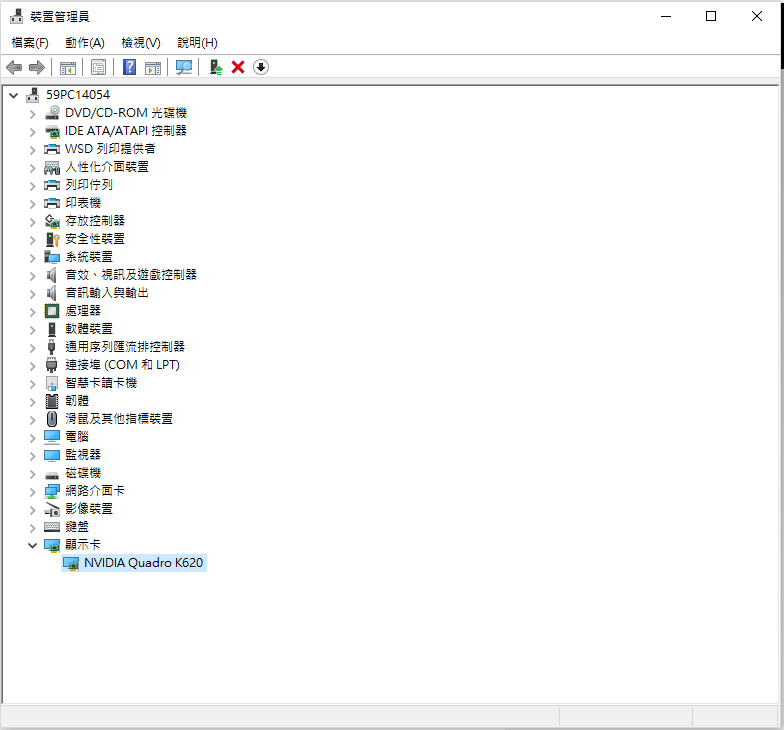
Task: Maximize the 裝置管理員 window
Action: pyautogui.click(x=710, y=16)
